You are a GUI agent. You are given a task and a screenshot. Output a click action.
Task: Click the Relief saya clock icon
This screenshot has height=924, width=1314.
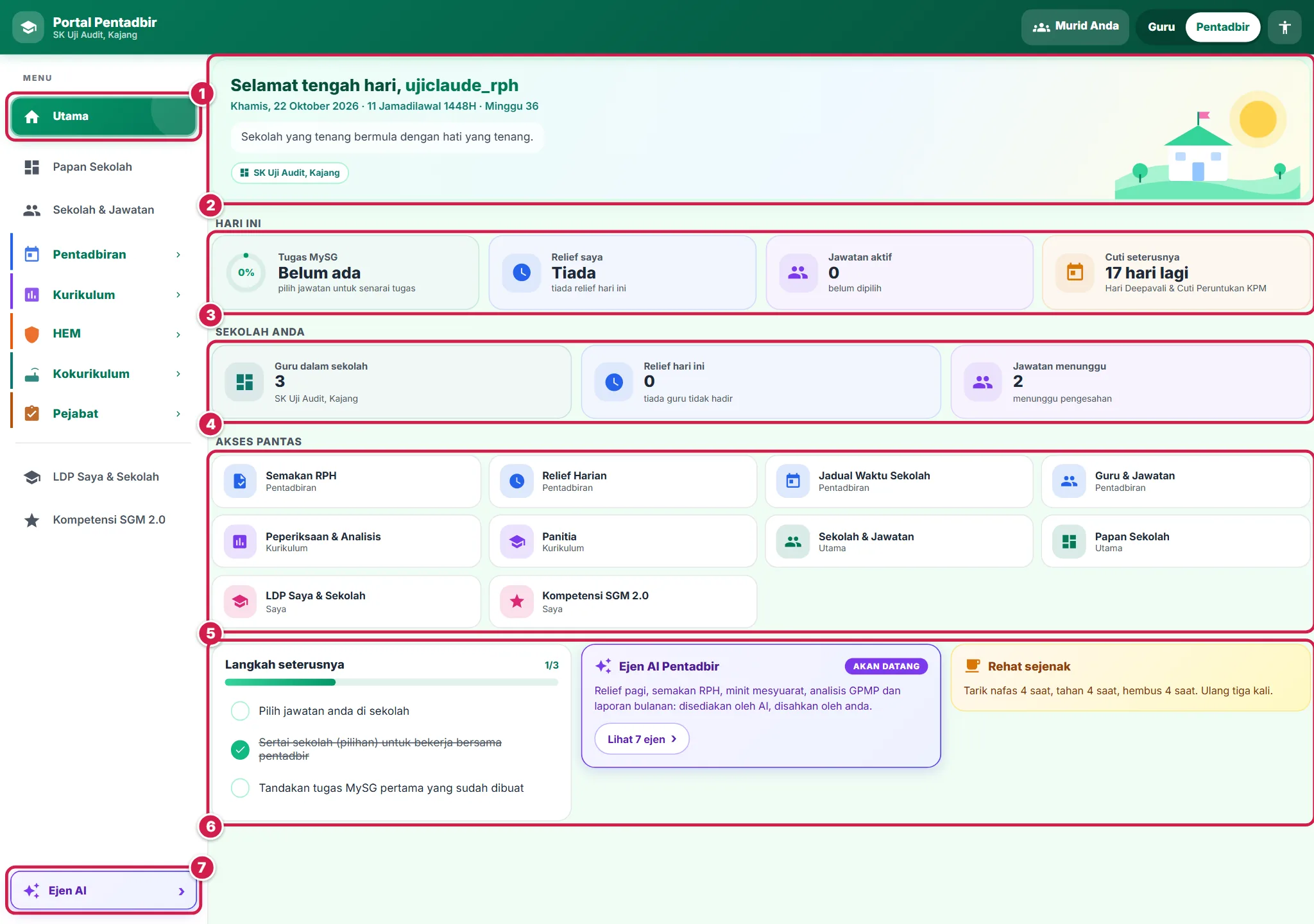522,273
